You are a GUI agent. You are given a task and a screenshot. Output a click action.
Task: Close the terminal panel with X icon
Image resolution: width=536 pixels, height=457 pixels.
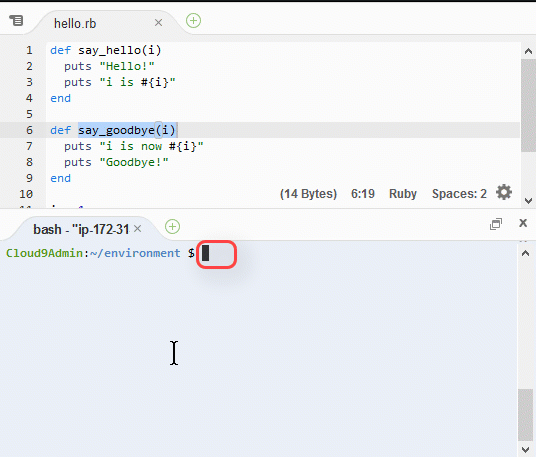523,223
